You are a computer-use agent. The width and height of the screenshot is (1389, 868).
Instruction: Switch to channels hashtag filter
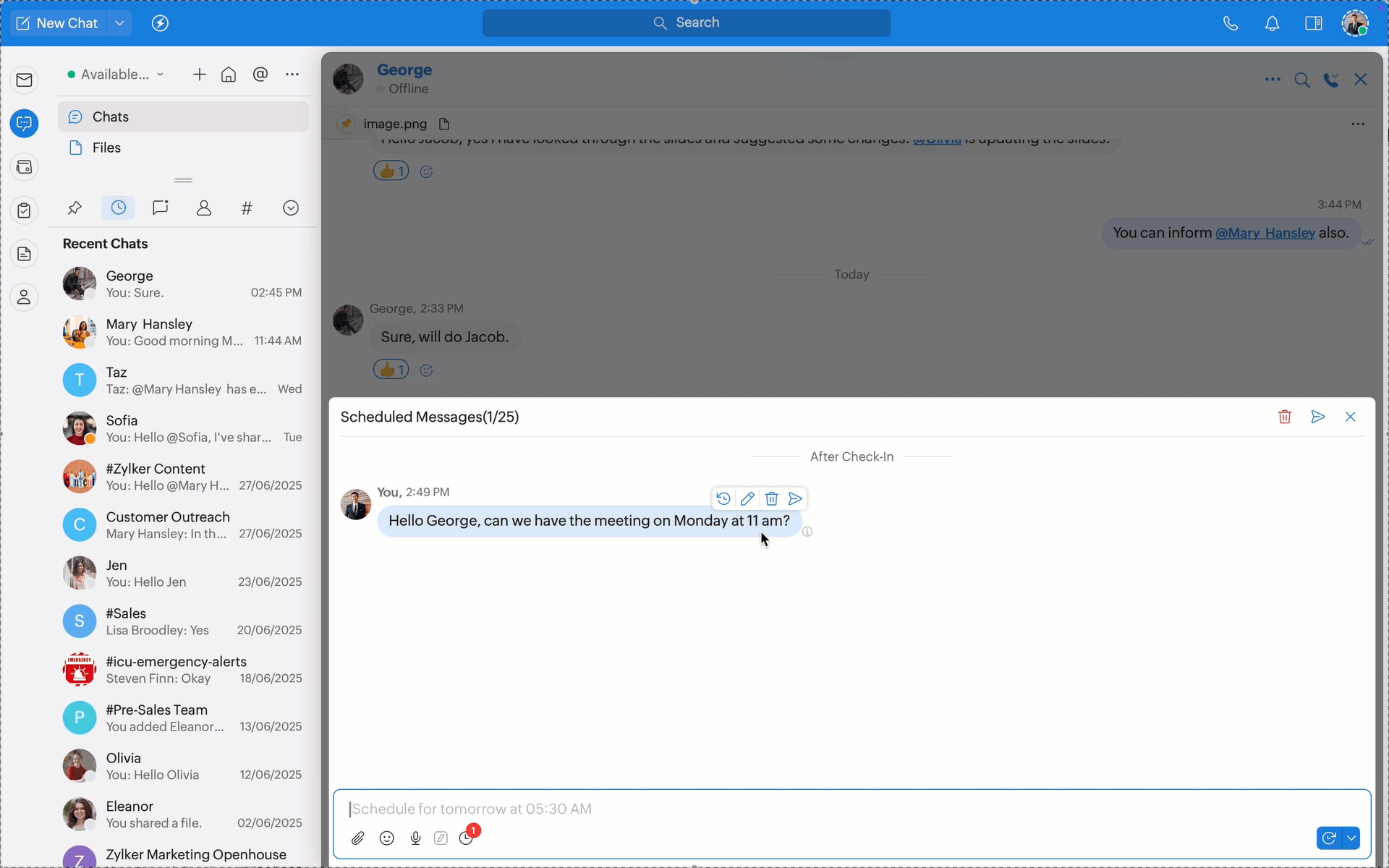pos(247,208)
